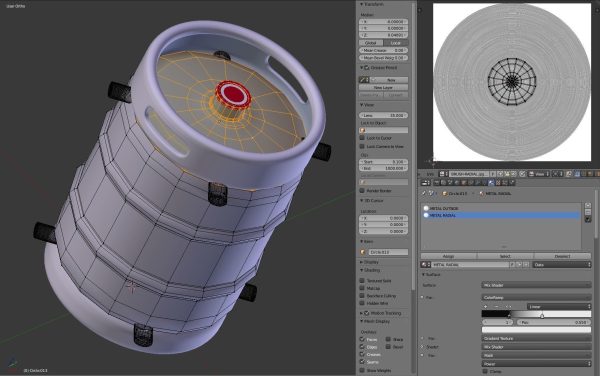Screen dimensions: 600x376
Task: Click the Select material button
Action: [505, 256]
